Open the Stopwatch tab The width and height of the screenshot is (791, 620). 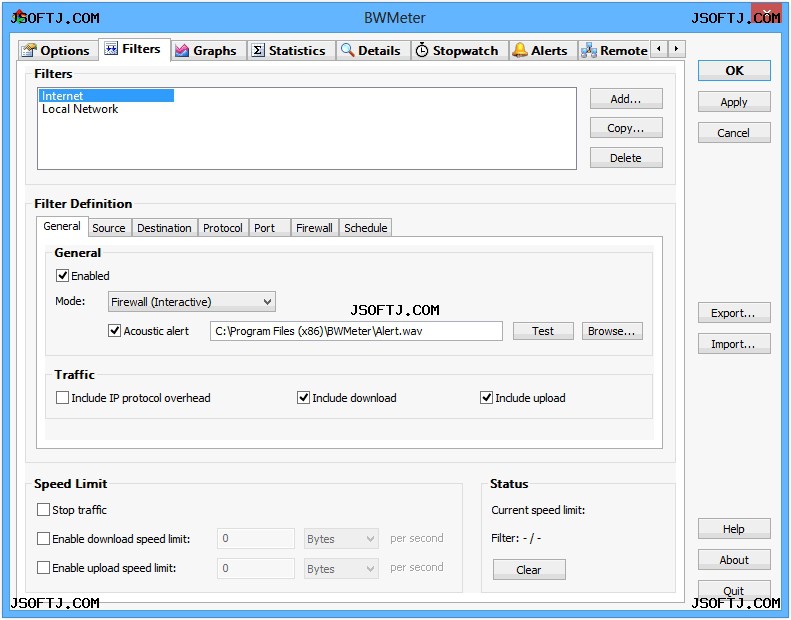459,51
